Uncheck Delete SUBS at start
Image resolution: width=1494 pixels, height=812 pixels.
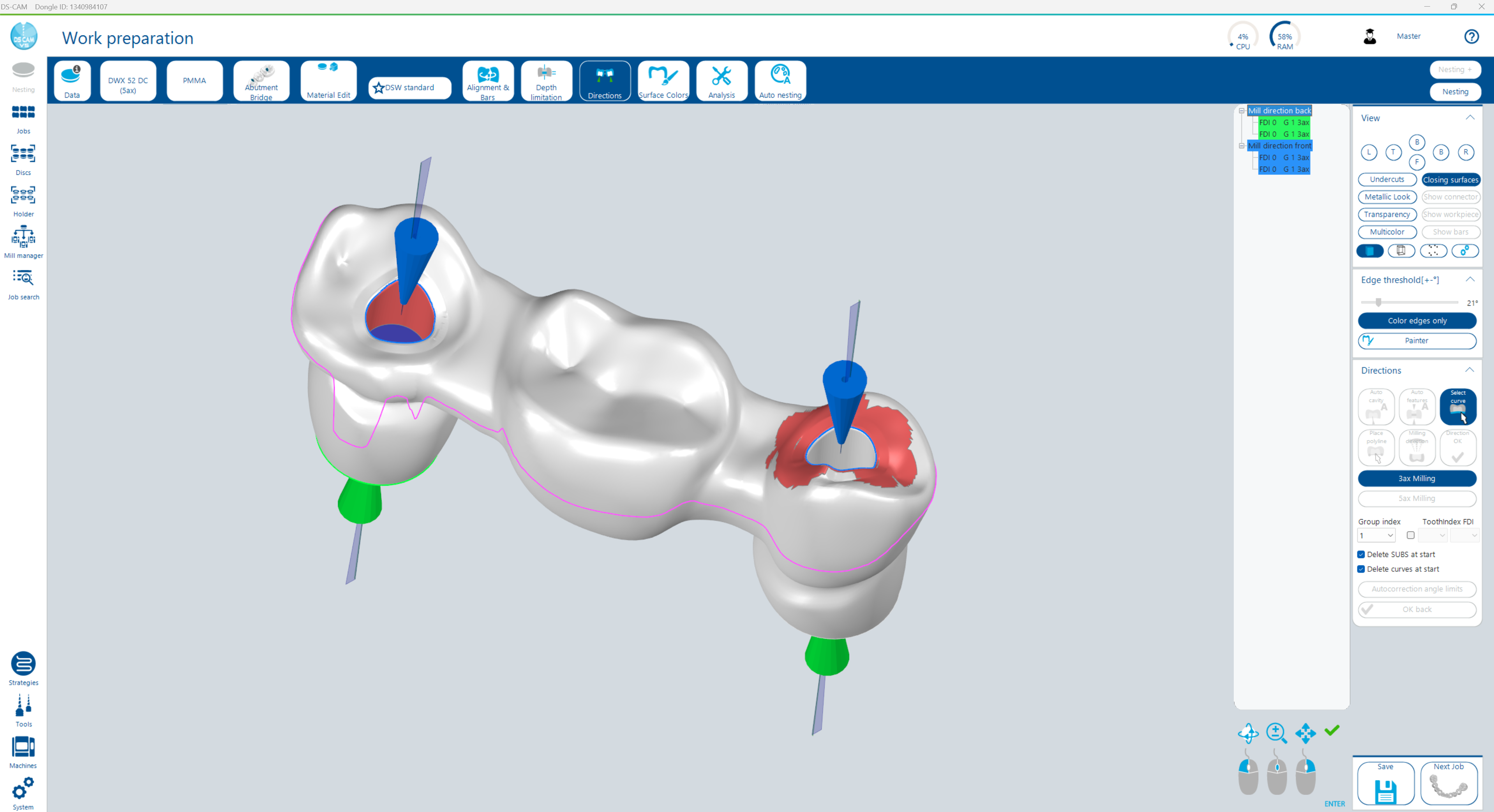tap(1361, 554)
